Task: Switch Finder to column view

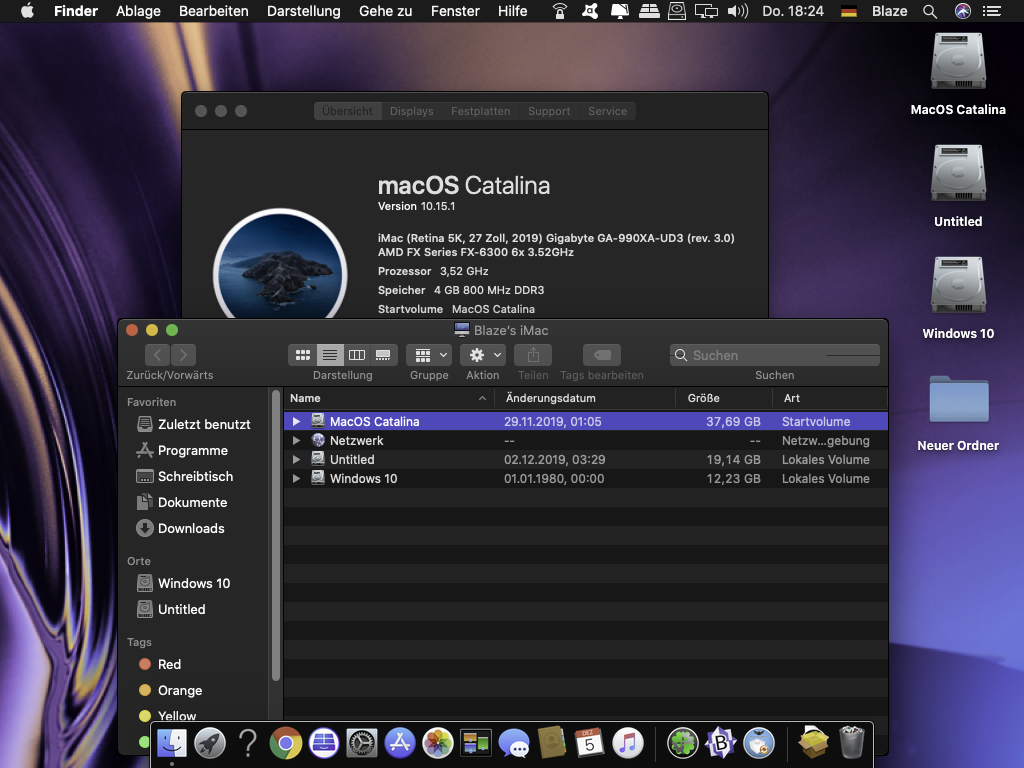Action: point(356,355)
